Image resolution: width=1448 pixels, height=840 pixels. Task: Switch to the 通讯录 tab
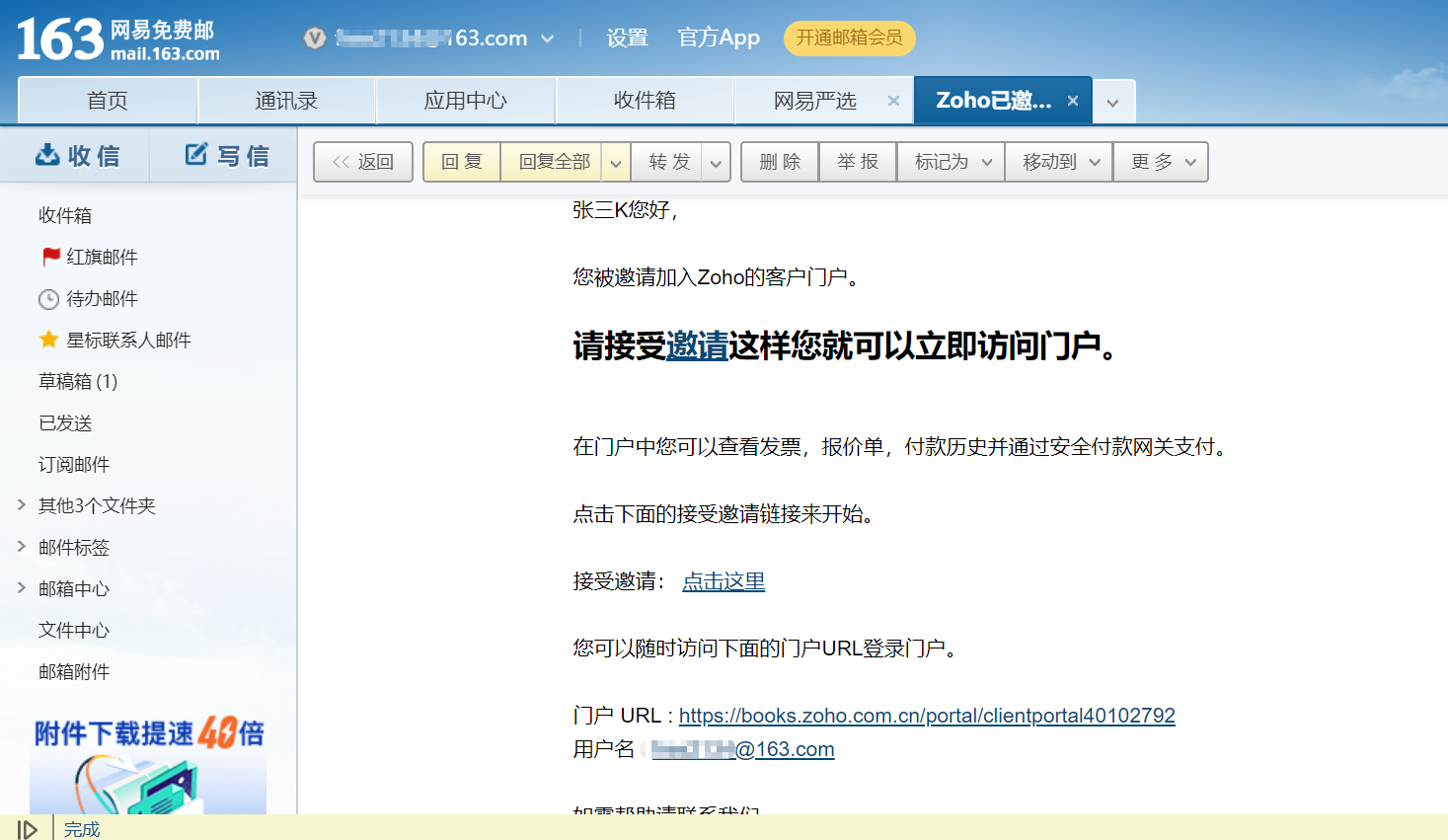click(x=286, y=101)
